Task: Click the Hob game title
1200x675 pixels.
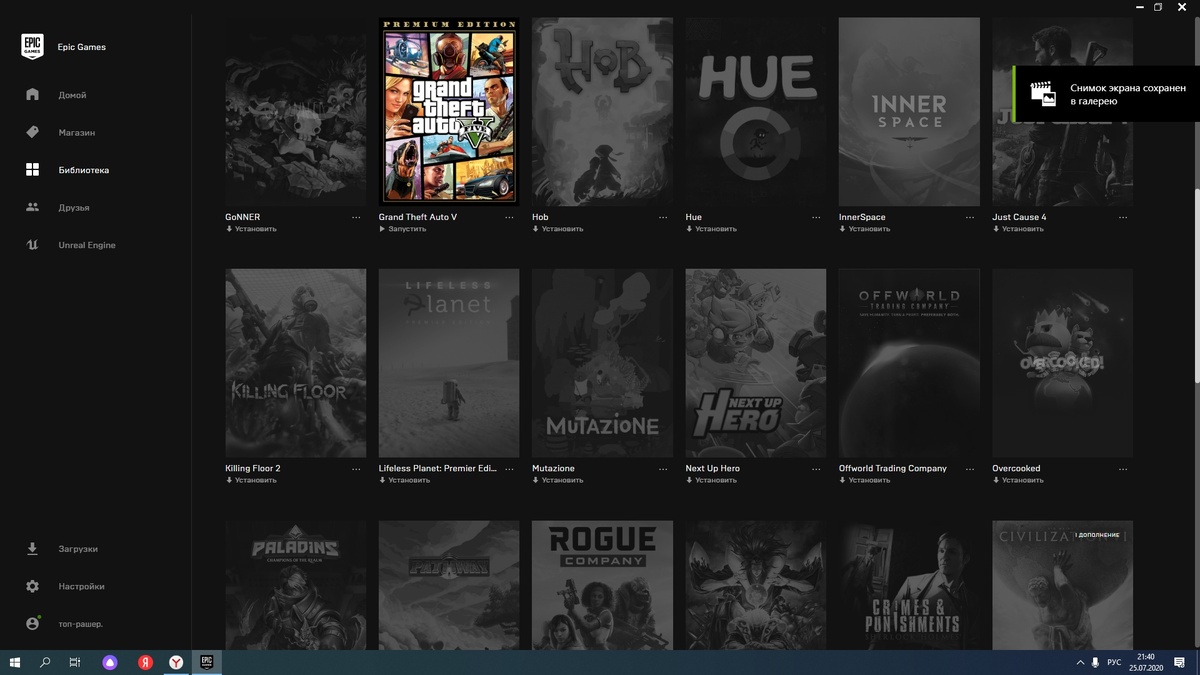Action: [540, 217]
